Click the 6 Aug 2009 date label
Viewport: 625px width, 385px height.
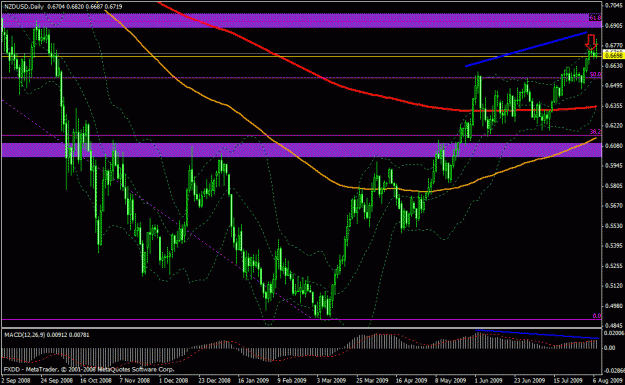point(607,380)
